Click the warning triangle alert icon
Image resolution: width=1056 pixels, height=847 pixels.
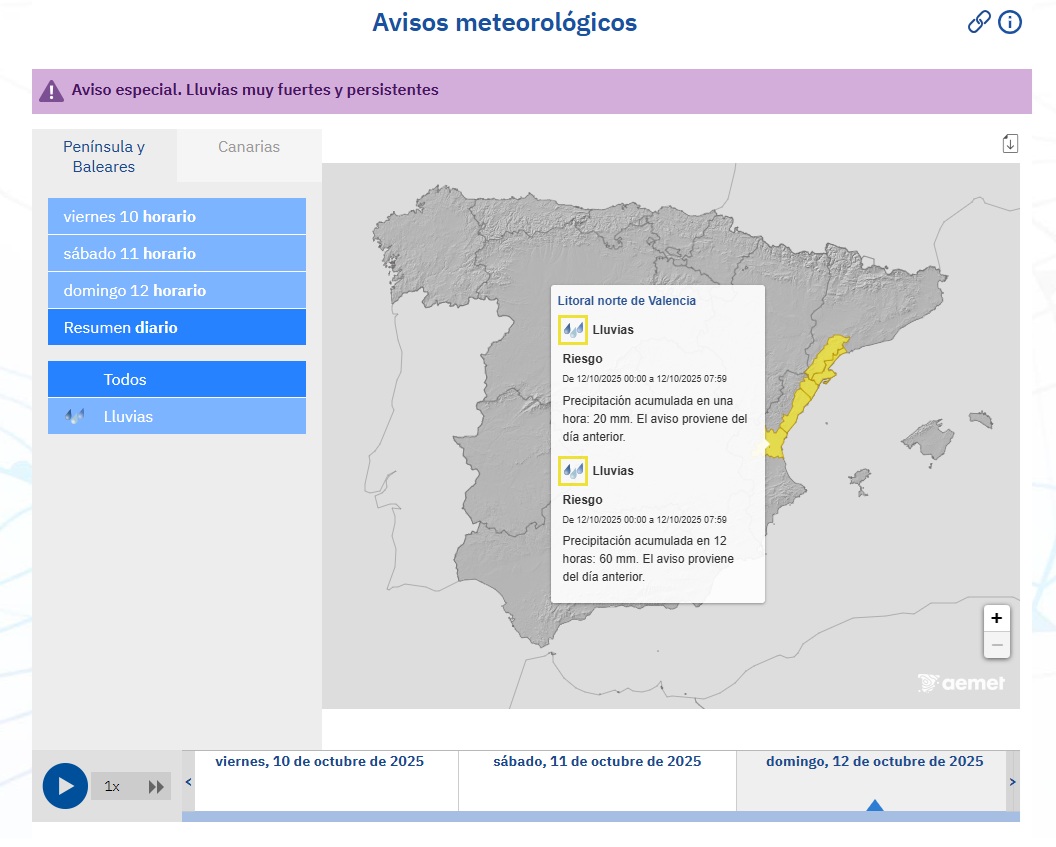click(51, 91)
